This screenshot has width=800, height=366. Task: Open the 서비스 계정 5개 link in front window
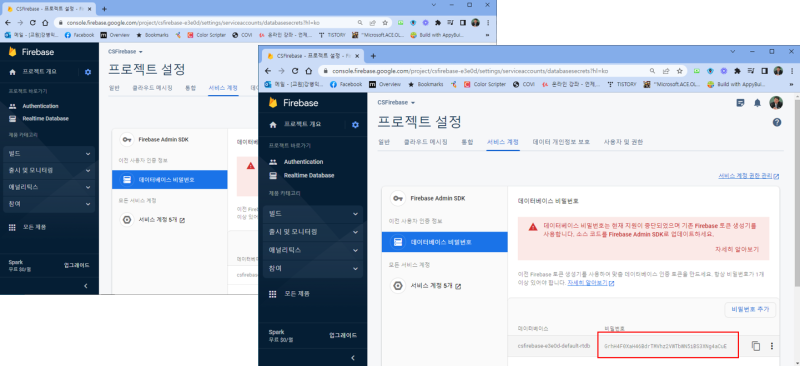point(436,286)
